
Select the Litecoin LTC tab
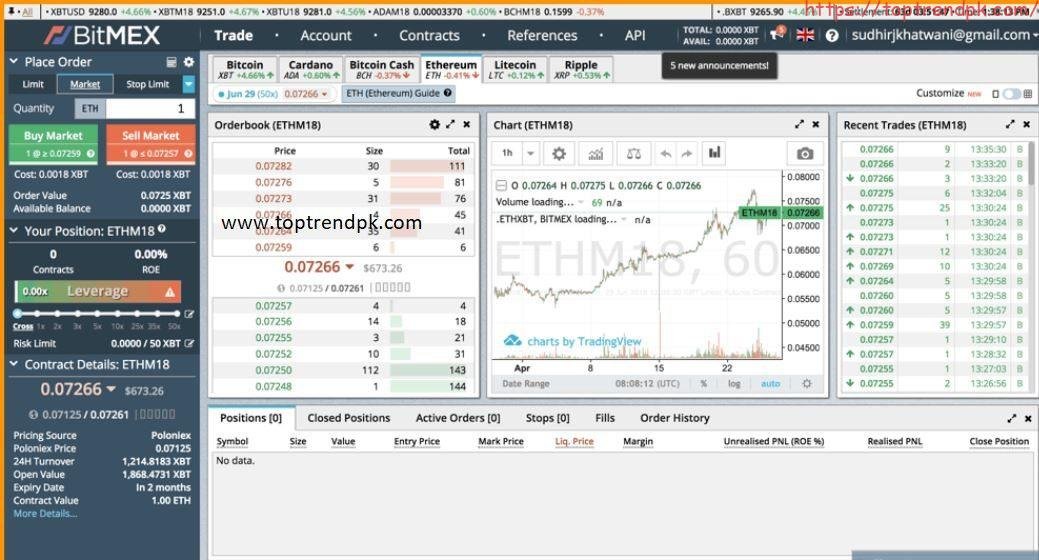(x=516, y=69)
